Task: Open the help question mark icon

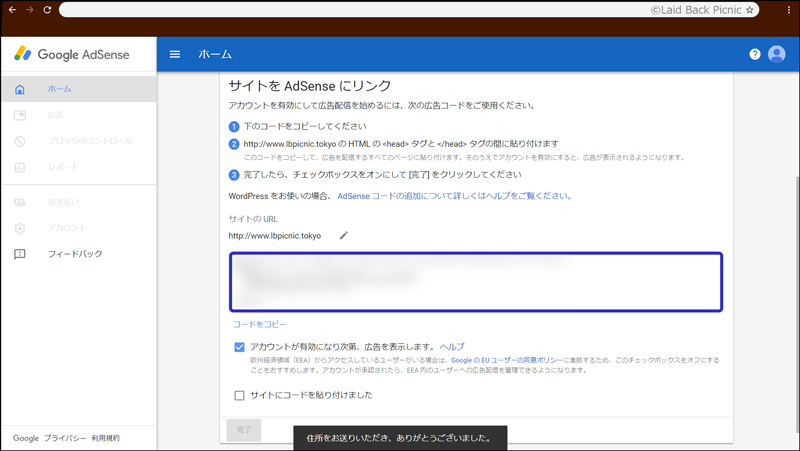Action: coord(755,54)
